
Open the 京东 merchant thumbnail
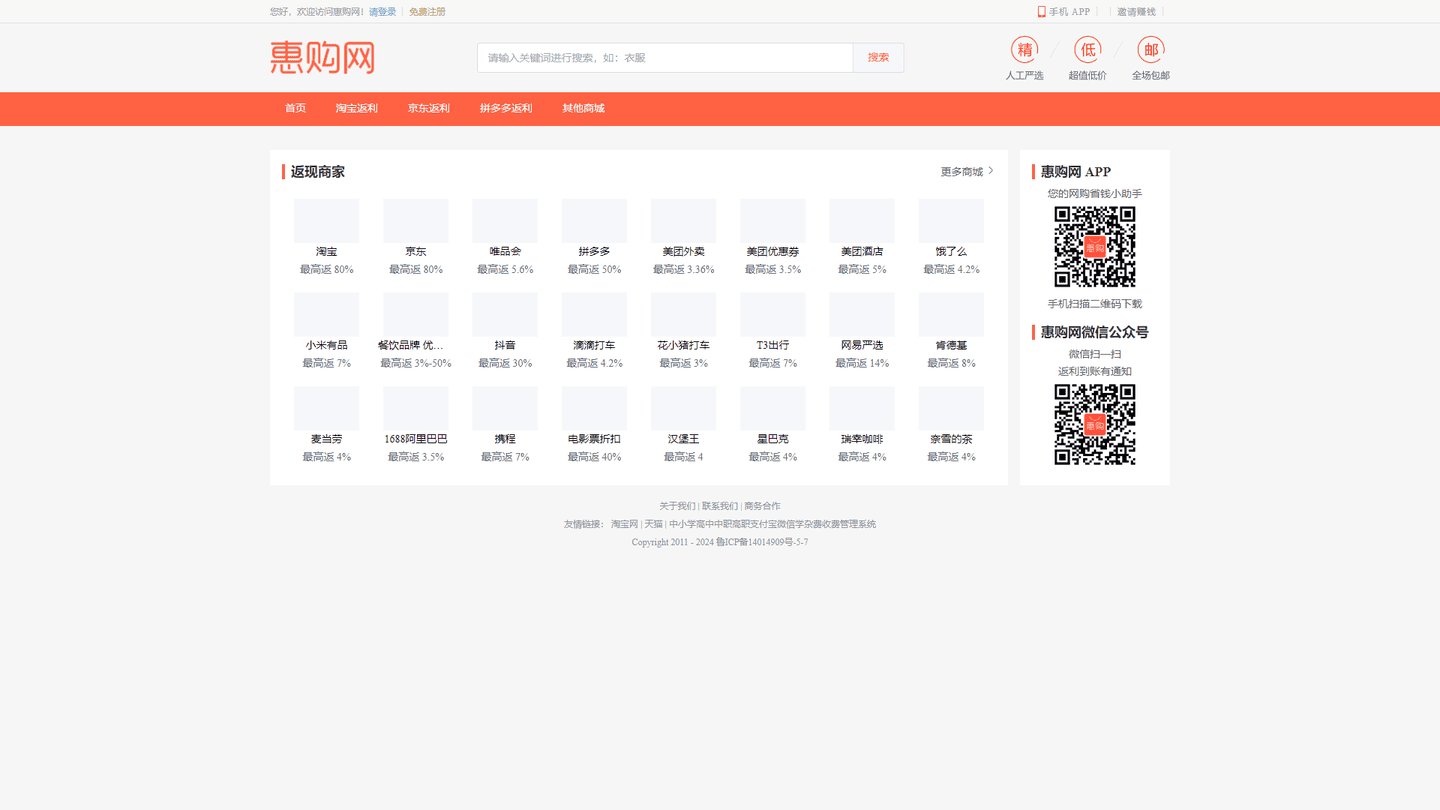tap(416, 221)
